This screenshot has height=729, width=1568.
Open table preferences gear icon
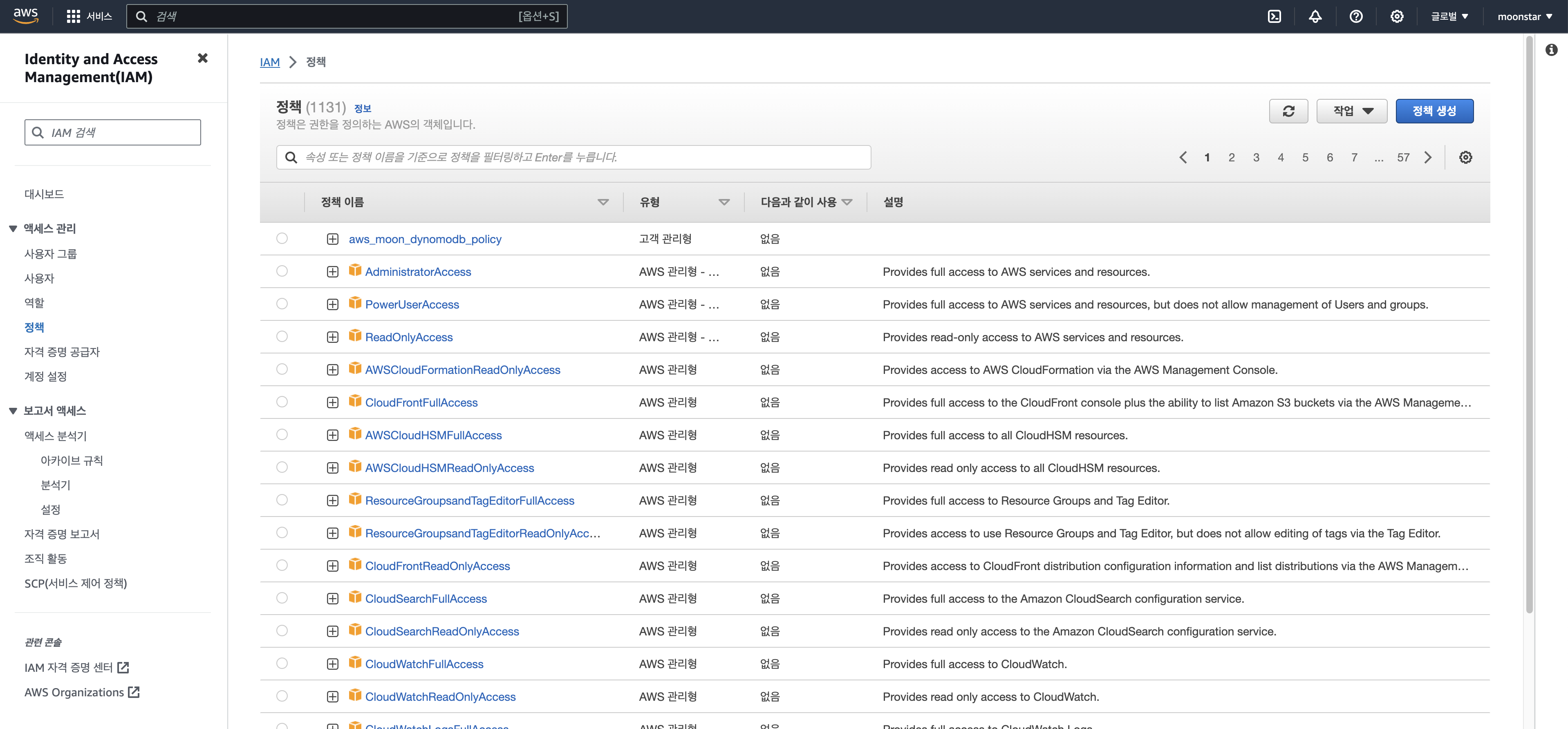pos(1465,158)
